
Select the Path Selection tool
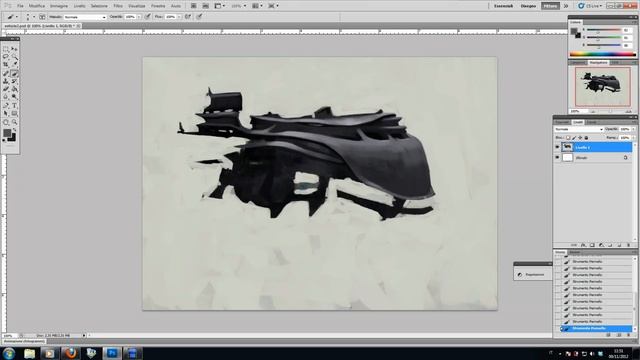(x=6, y=113)
